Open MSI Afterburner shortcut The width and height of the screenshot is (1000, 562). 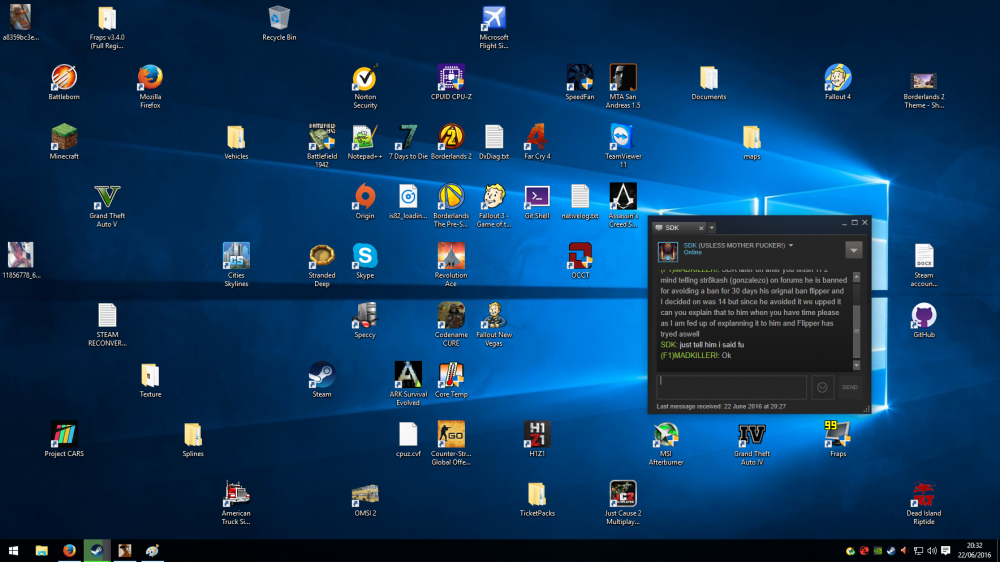point(666,443)
